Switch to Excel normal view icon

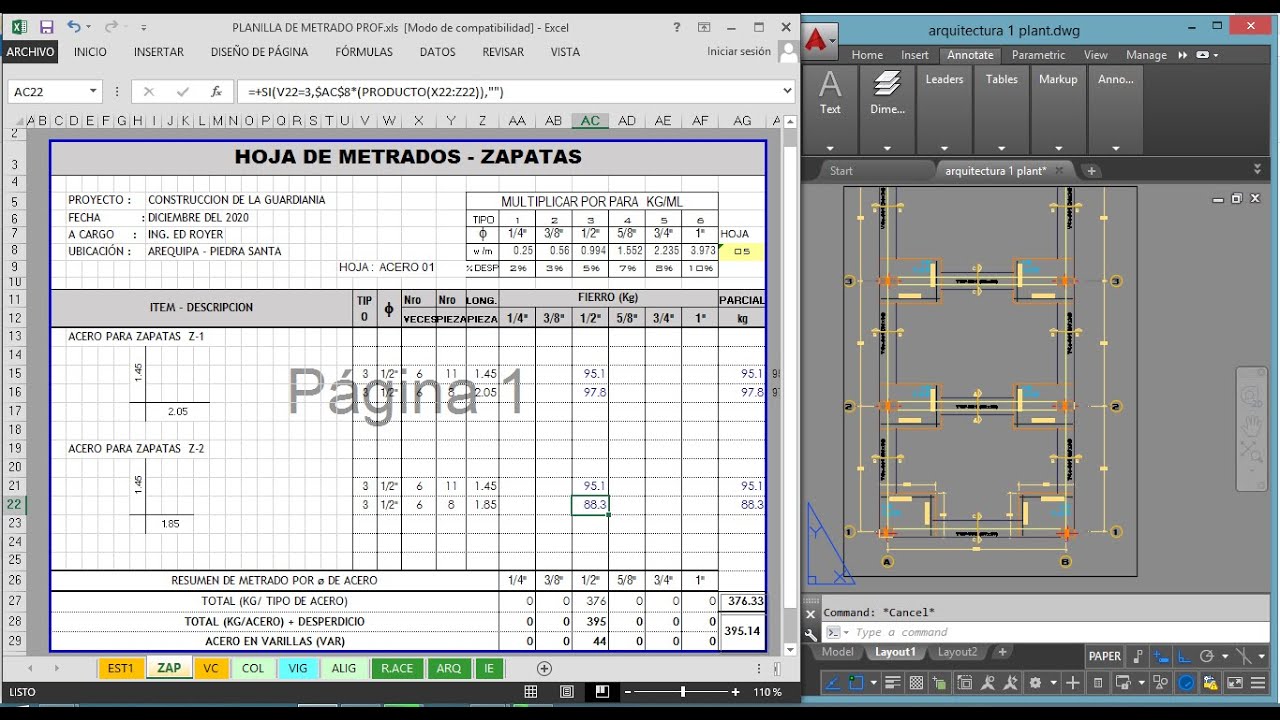click(532, 691)
